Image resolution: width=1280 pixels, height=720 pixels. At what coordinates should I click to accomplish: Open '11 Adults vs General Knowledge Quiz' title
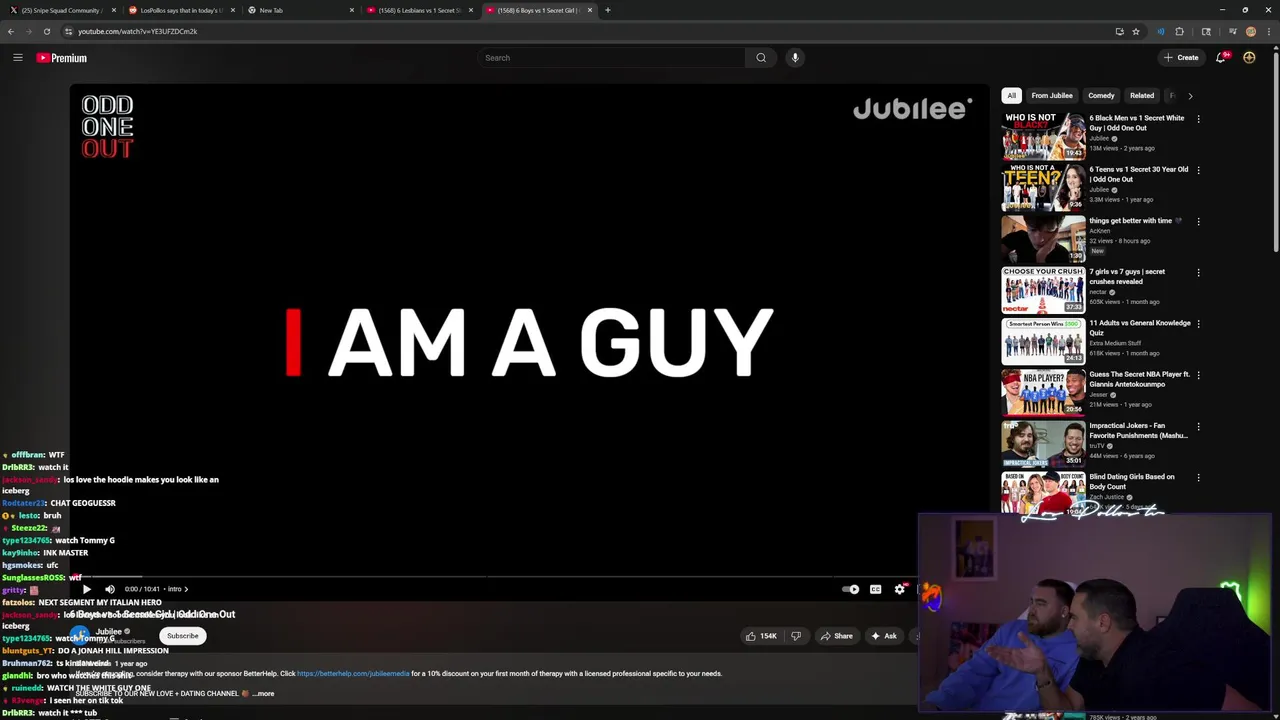[x=1140, y=328]
